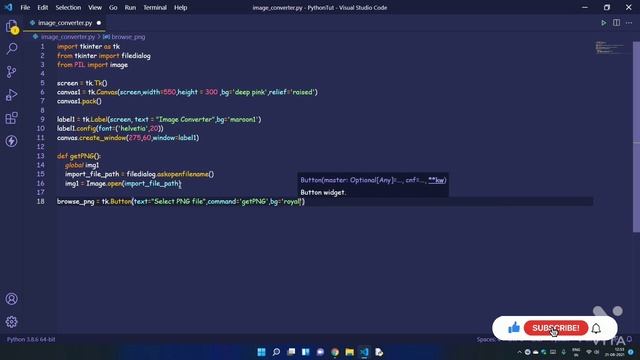Image resolution: width=640 pixels, height=360 pixels.
Task: Open the Search view in activity bar
Action: [11, 49]
